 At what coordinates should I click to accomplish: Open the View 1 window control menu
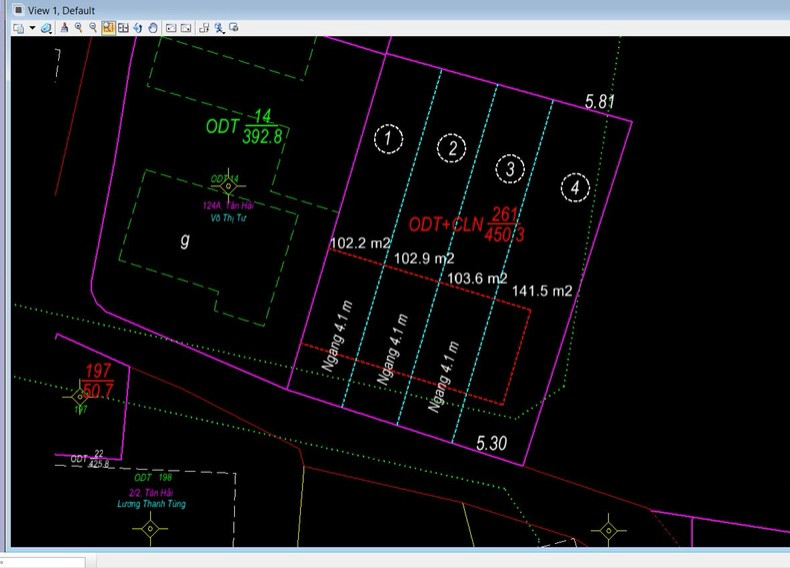[18, 10]
